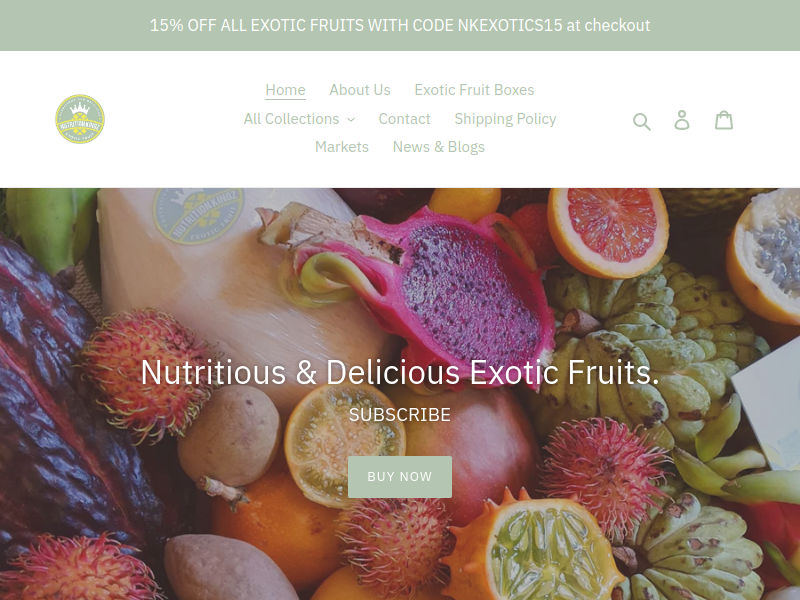This screenshot has height=600, width=800.
Task: Open the Contact page
Action: coord(405,118)
